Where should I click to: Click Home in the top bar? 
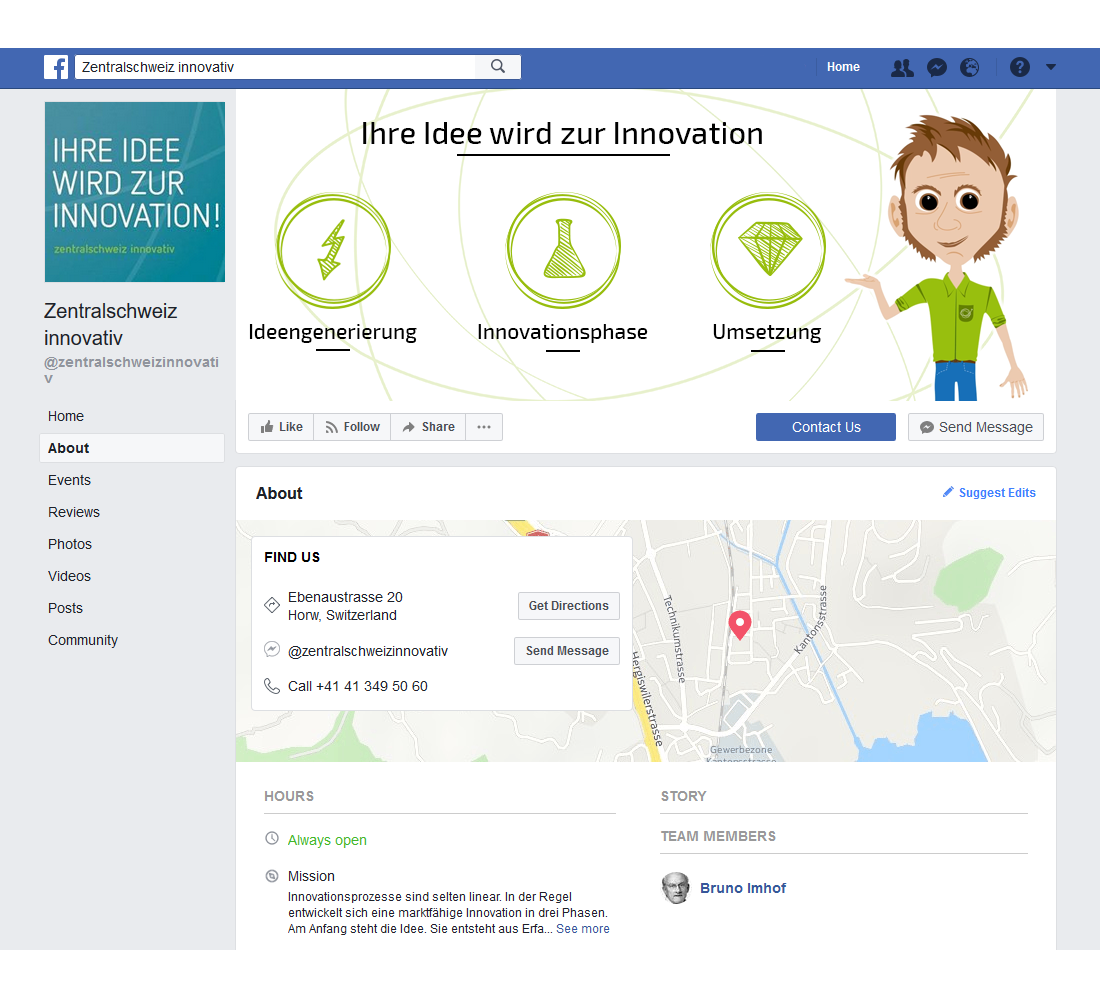tap(843, 67)
